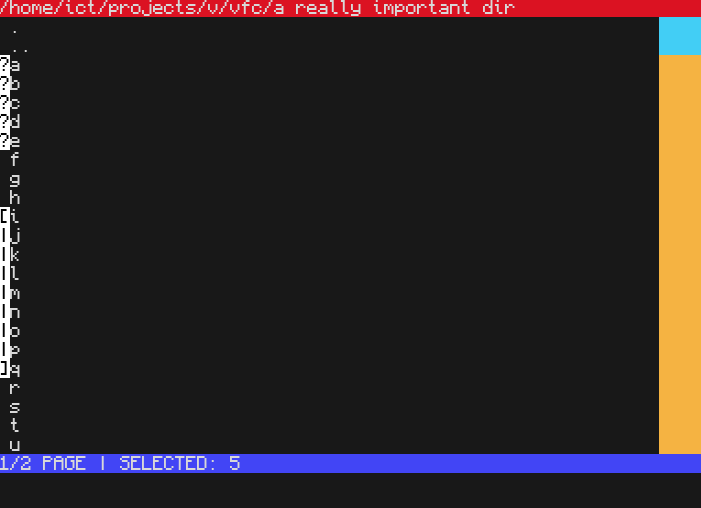The width and height of the screenshot is (701, 508).
Task: Select the current directory '.' entry
Action: click(x=15, y=30)
